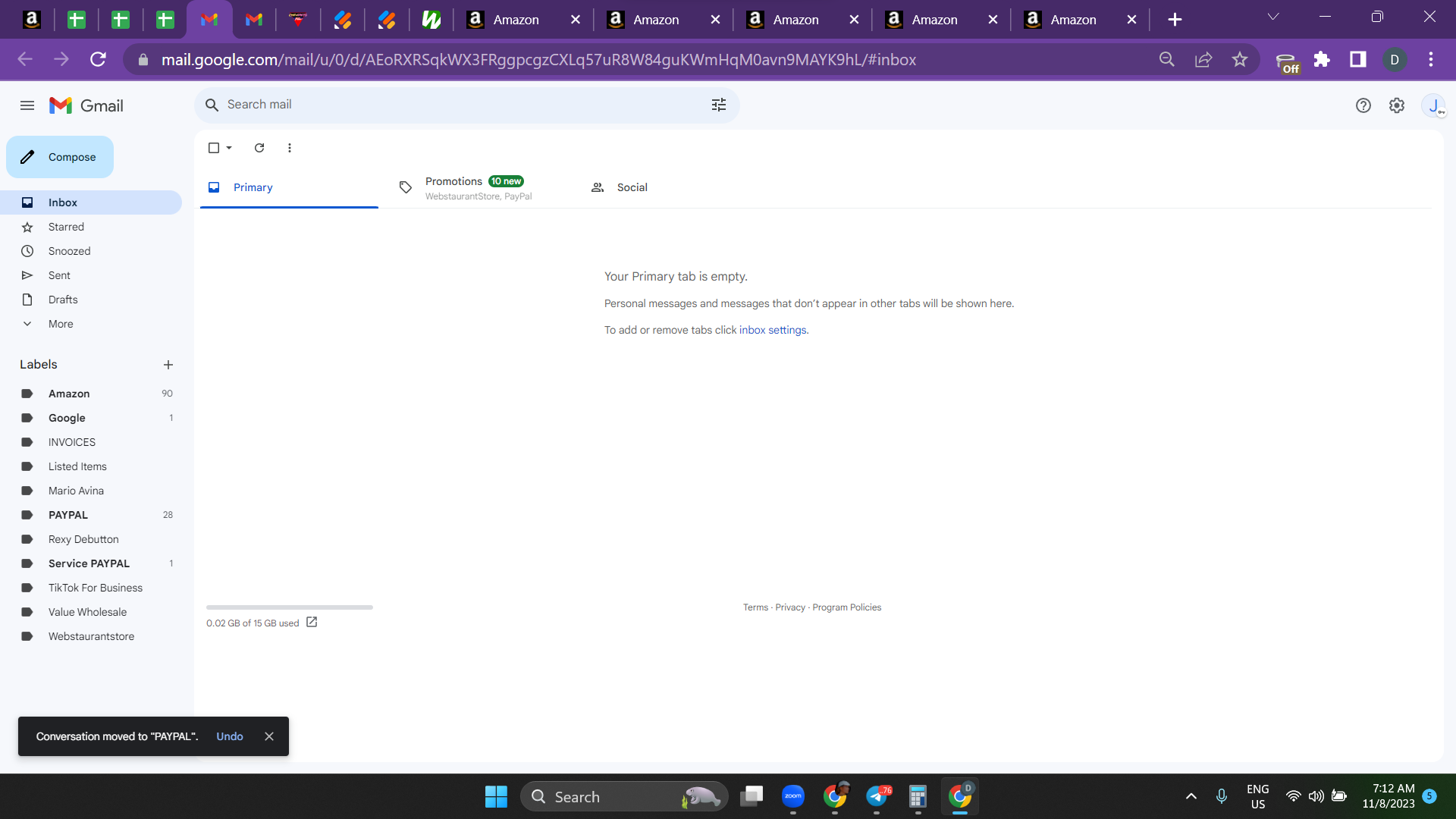Open Zoom from the taskbar
Image resolution: width=1456 pixels, height=819 pixels.
[793, 796]
